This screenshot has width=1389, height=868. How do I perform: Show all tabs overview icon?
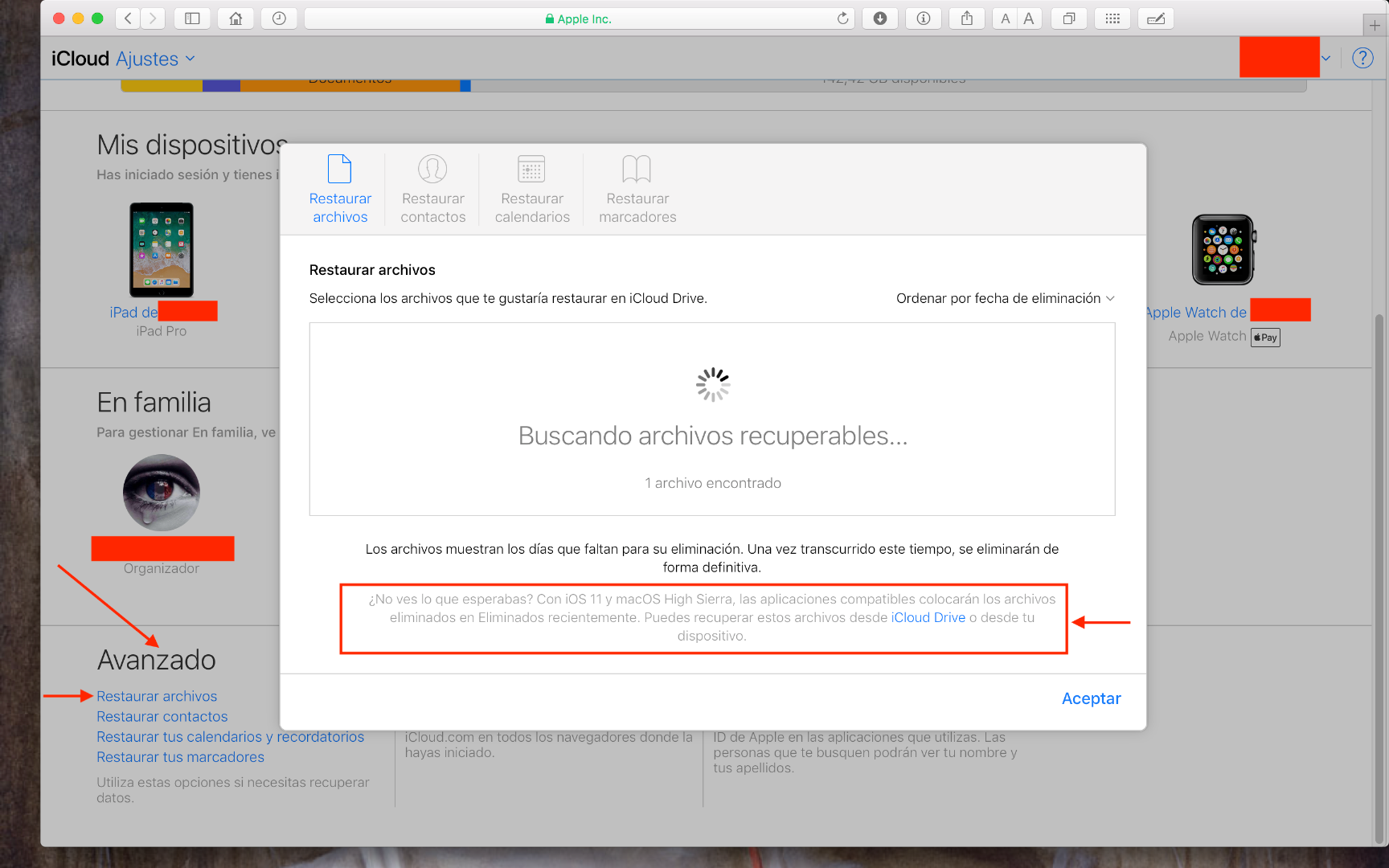coord(1069,18)
